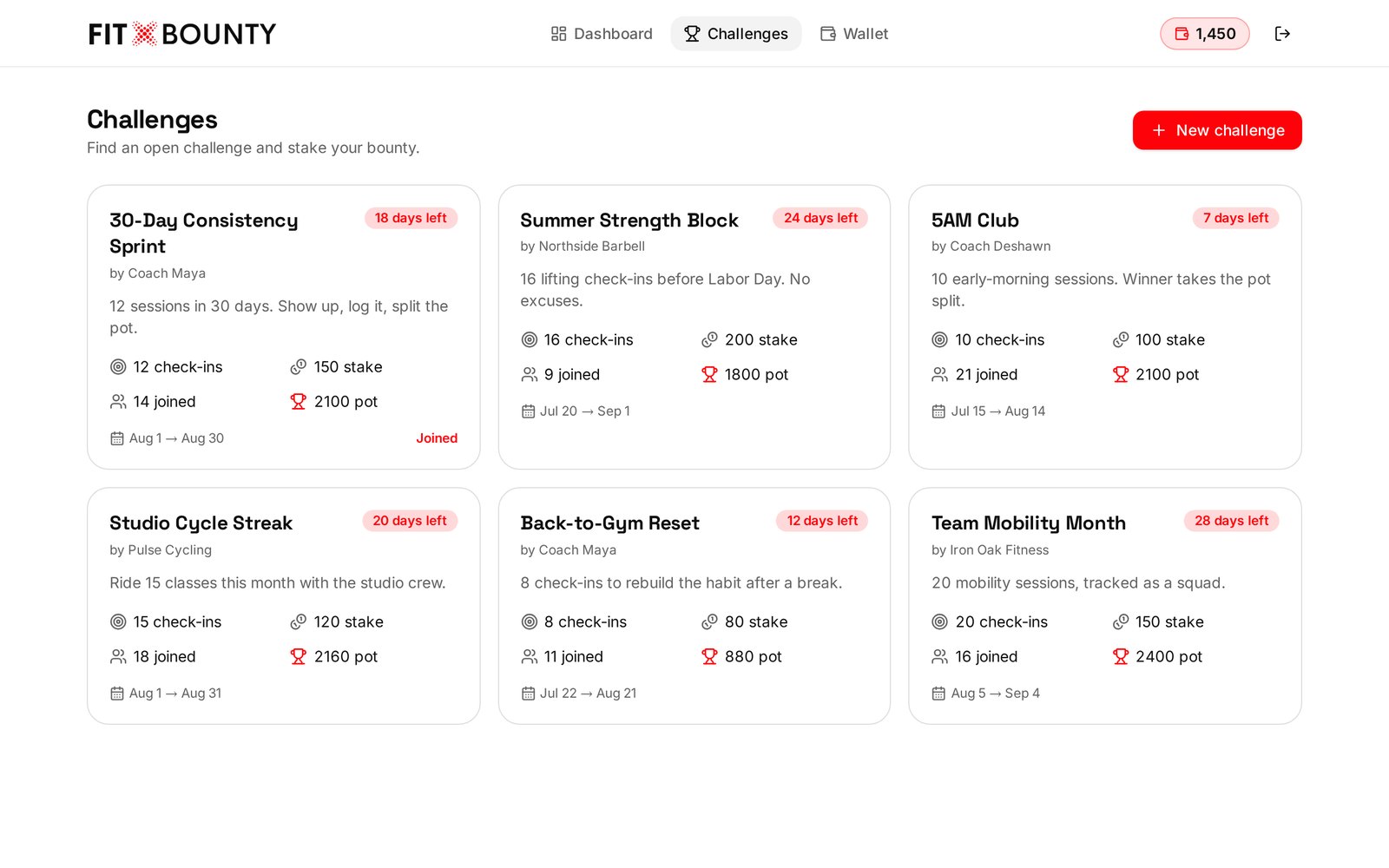This screenshot has height=868, width=1389.
Task: Click the target icon beside 12 check-ins
Action: point(118,367)
